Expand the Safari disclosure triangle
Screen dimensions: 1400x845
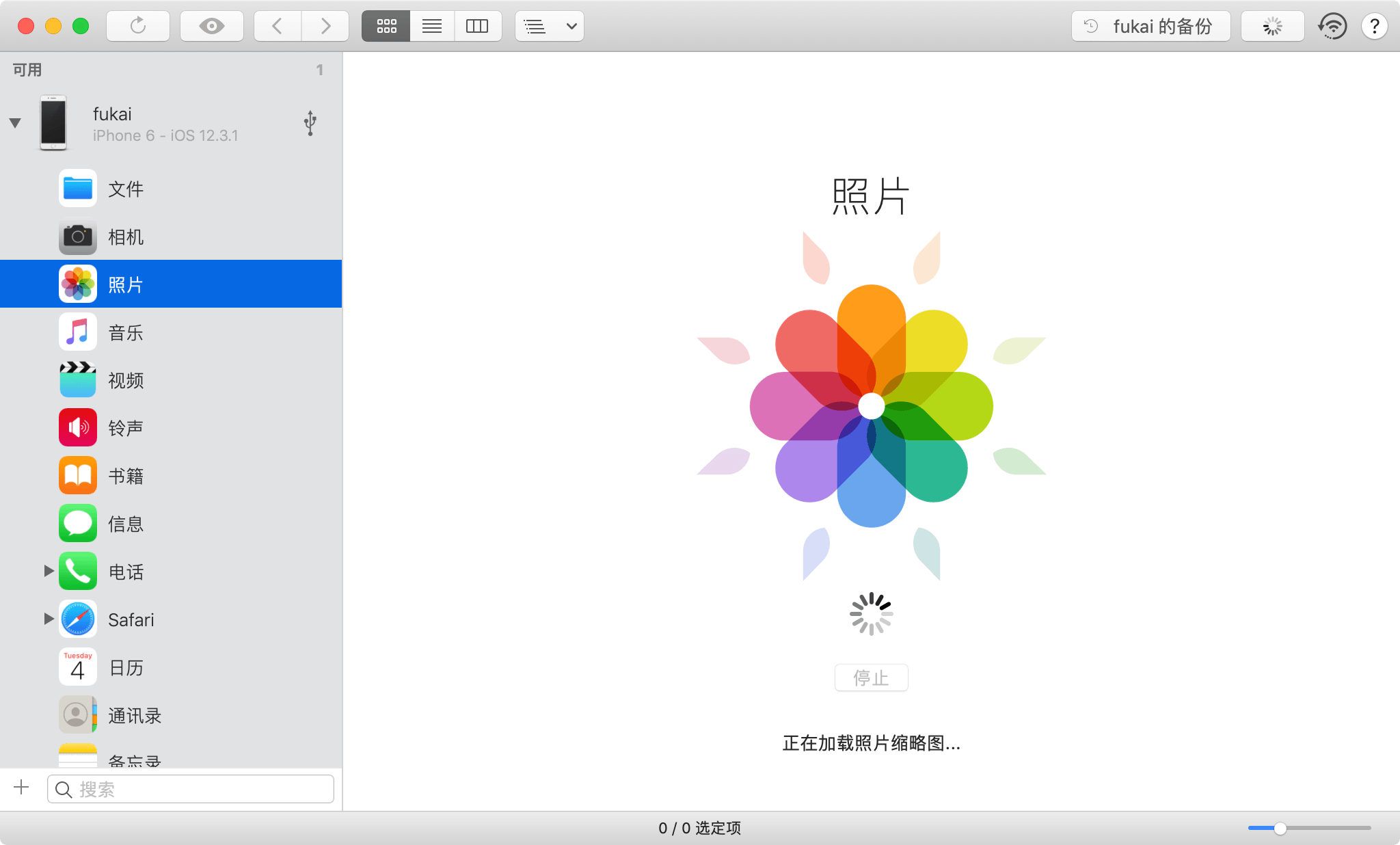tap(49, 619)
